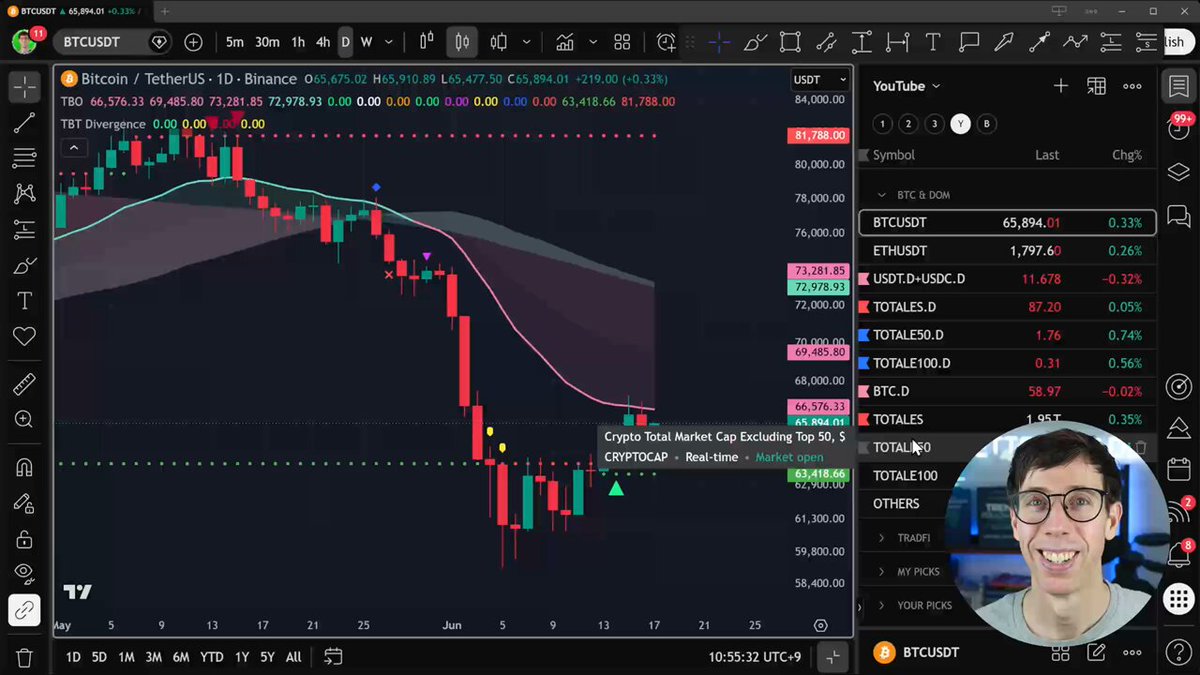Open the Fibonacci and gann tools
1200x675 pixels.
point(24,158)
